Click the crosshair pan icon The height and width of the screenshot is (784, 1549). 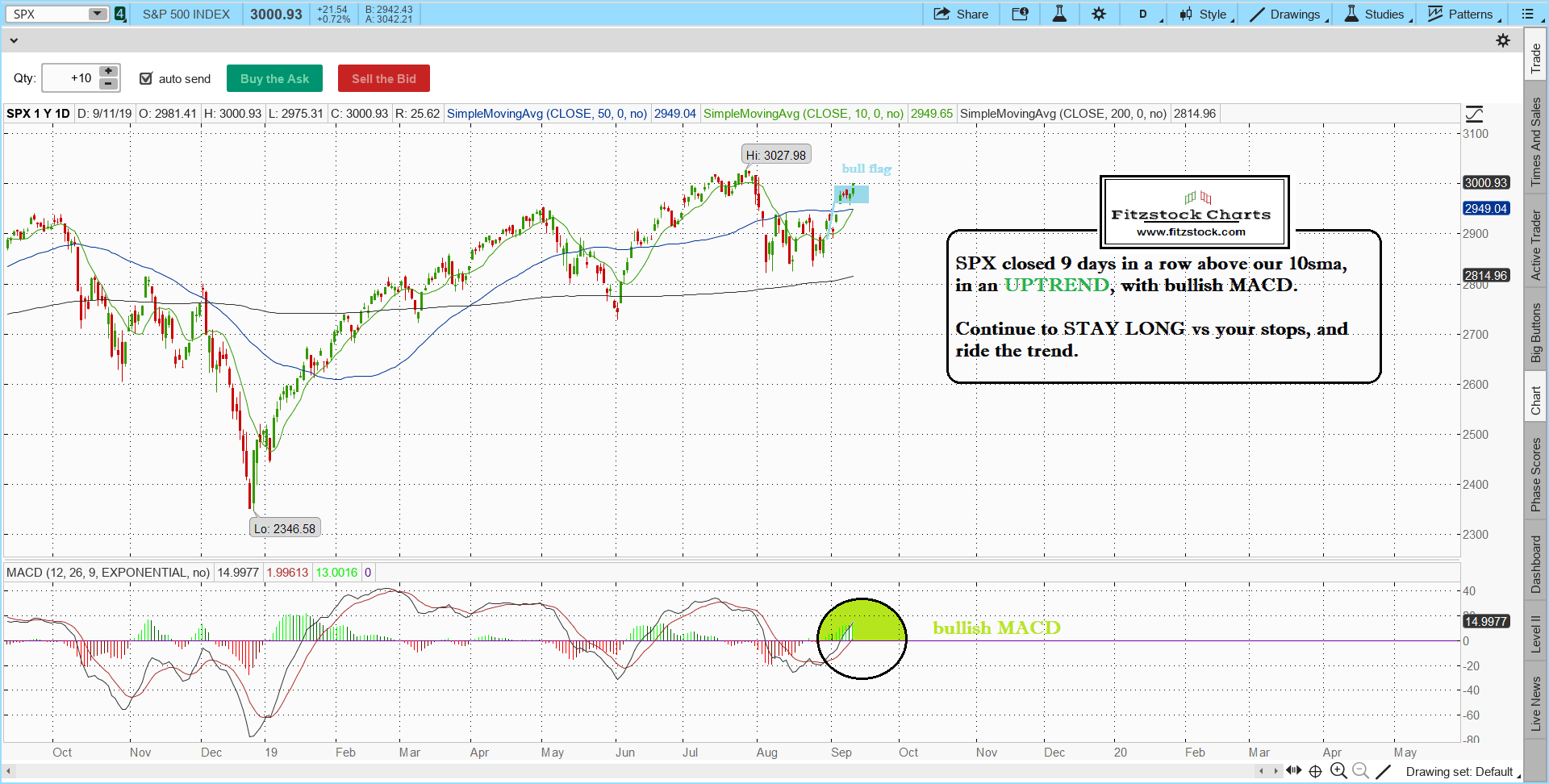[x=1315, y=771]
